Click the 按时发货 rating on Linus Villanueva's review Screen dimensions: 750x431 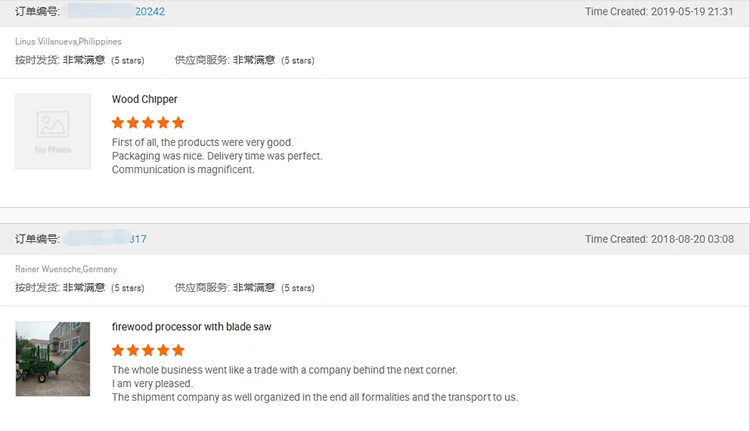(80, 61)
